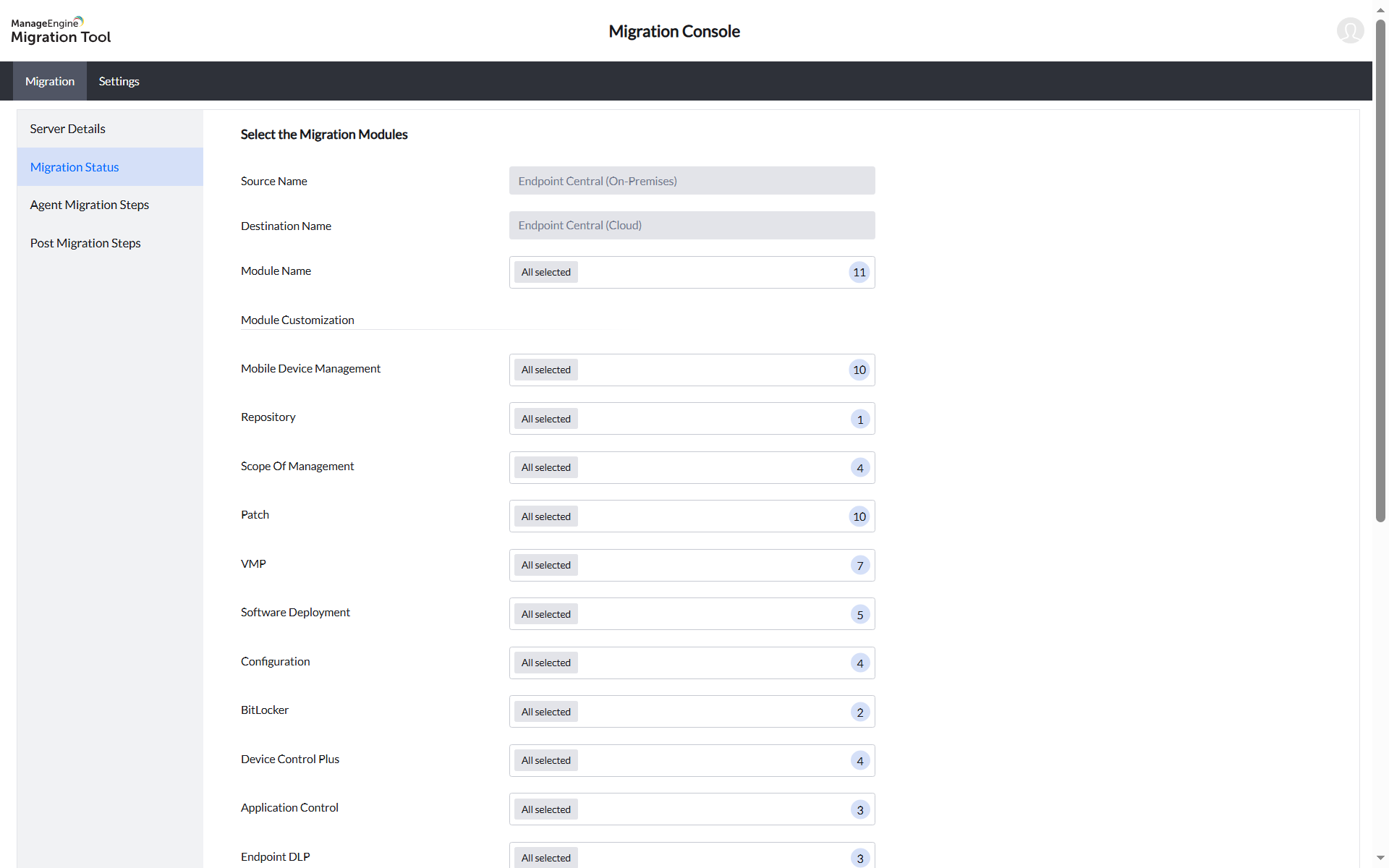Click the Migration Console title

[x=674, y=31]
